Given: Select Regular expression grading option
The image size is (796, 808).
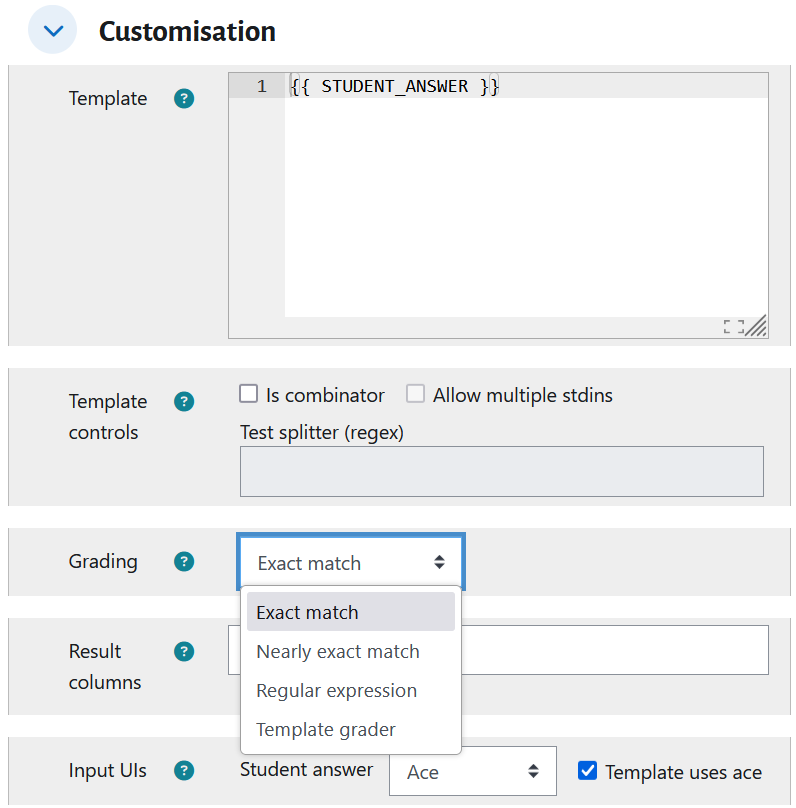Looking at the screenshot, I should tap(351, 691).
